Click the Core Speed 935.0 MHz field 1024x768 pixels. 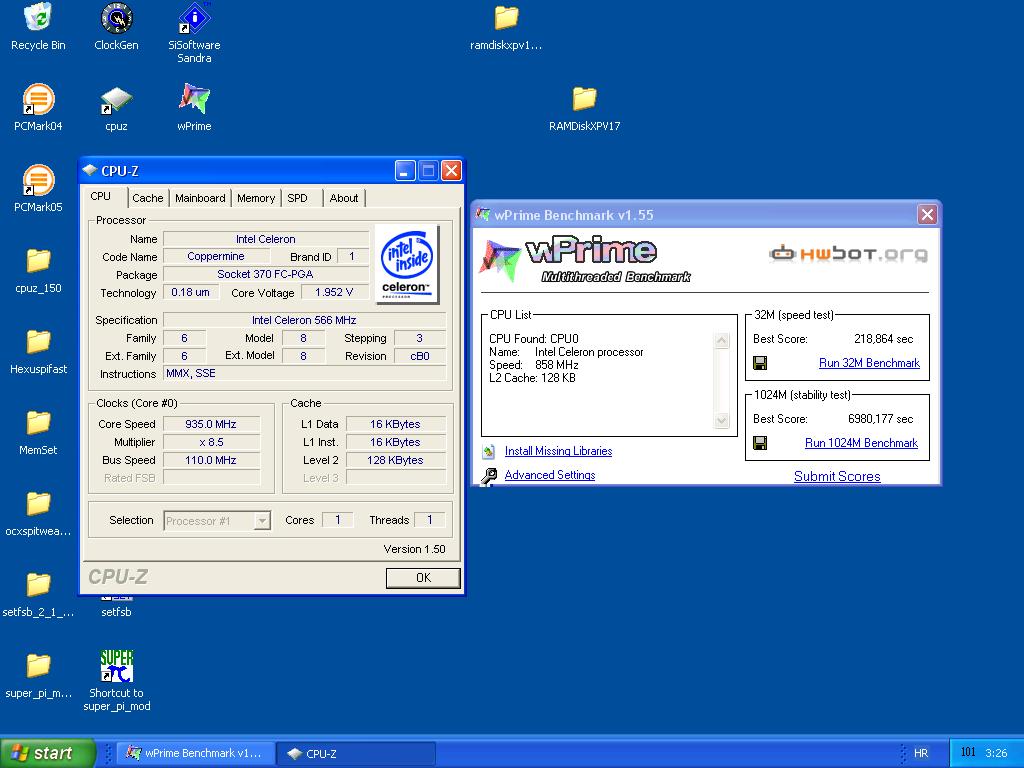(211, 424)
